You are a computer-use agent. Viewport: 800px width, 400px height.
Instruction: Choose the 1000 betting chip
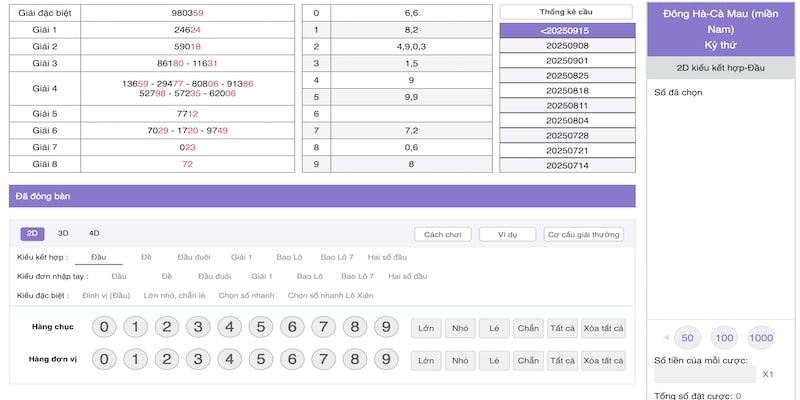pos(761,337)
